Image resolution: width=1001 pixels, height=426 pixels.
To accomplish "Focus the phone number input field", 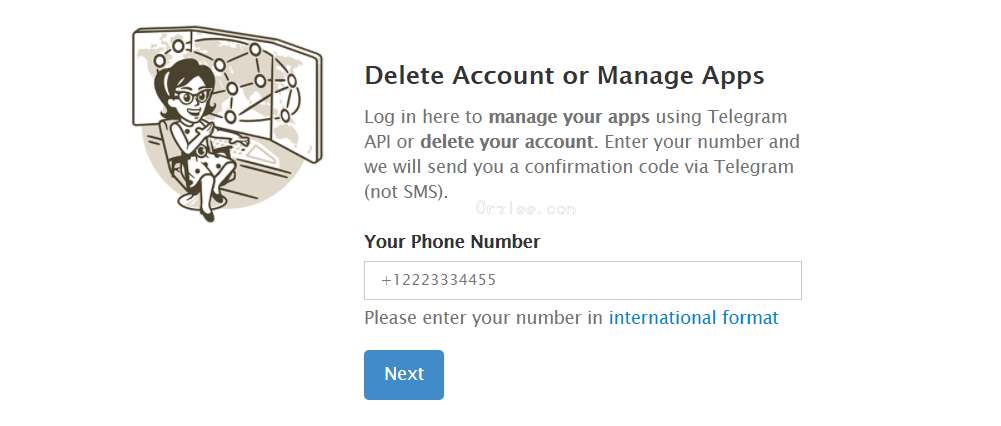I will coord(582,280).
